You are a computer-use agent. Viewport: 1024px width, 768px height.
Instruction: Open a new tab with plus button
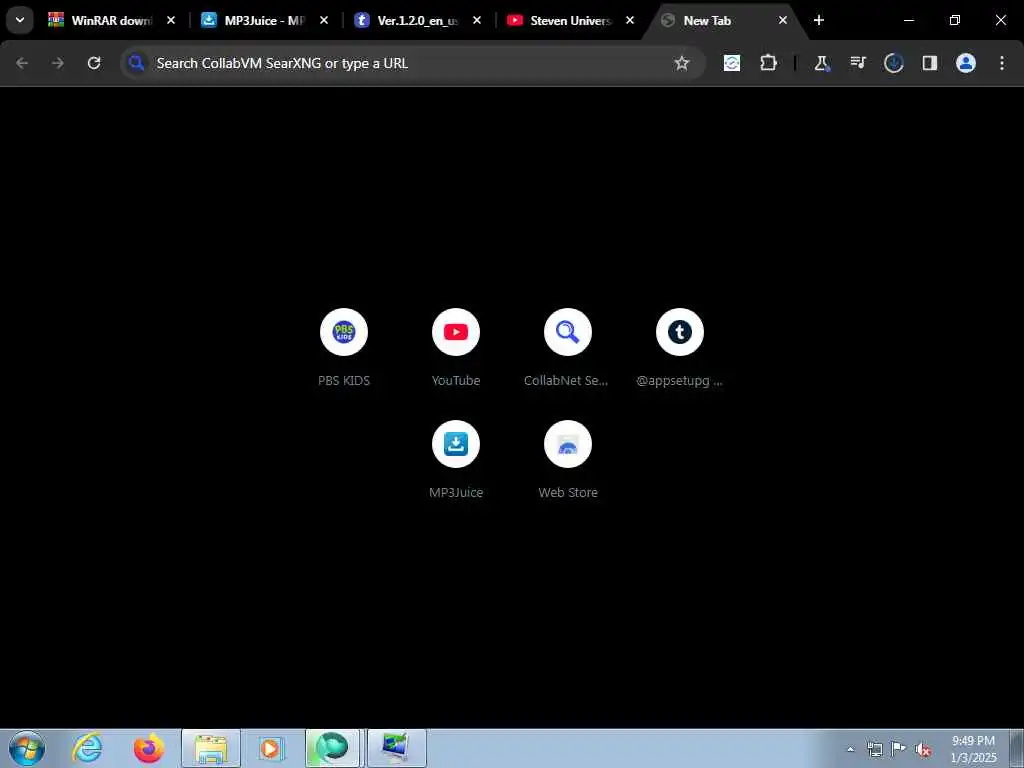pyautogui.click(x=819, y=20)
